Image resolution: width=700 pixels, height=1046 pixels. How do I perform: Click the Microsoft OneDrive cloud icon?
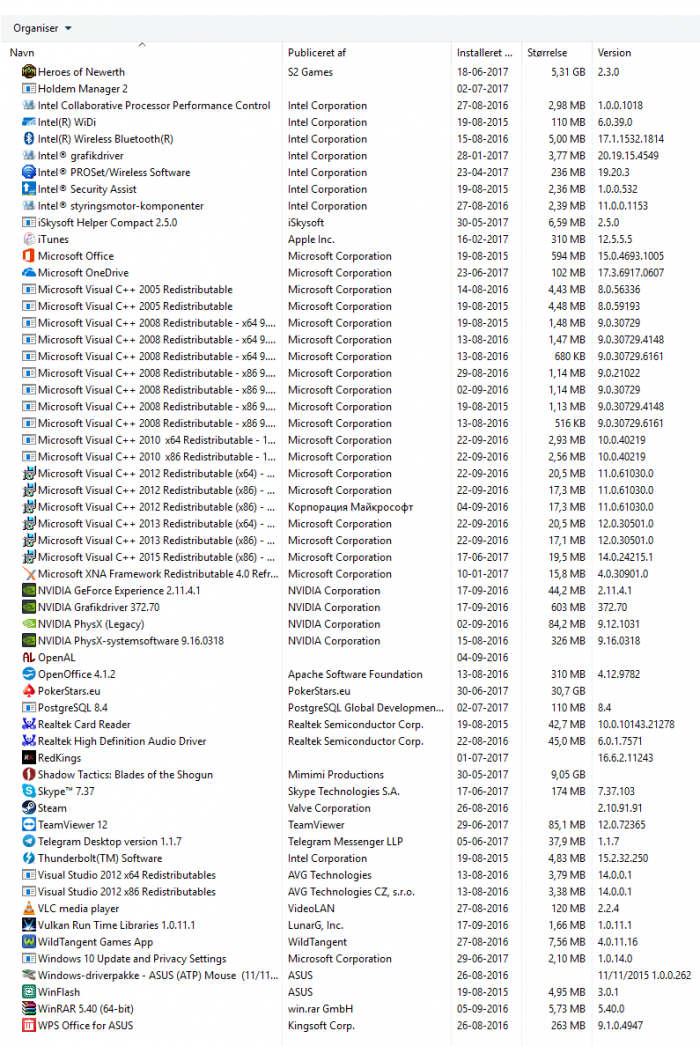29,272
